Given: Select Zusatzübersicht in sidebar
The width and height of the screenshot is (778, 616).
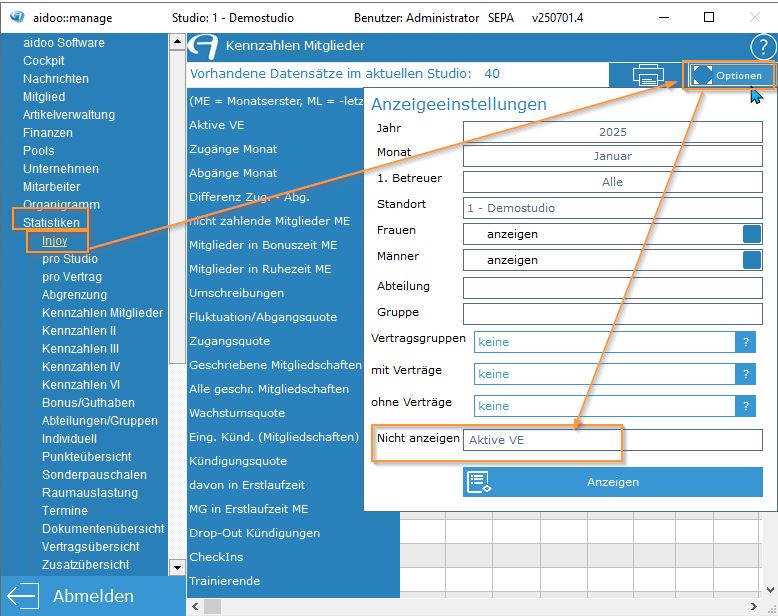Looking at the screenshot, I should 86,564.
